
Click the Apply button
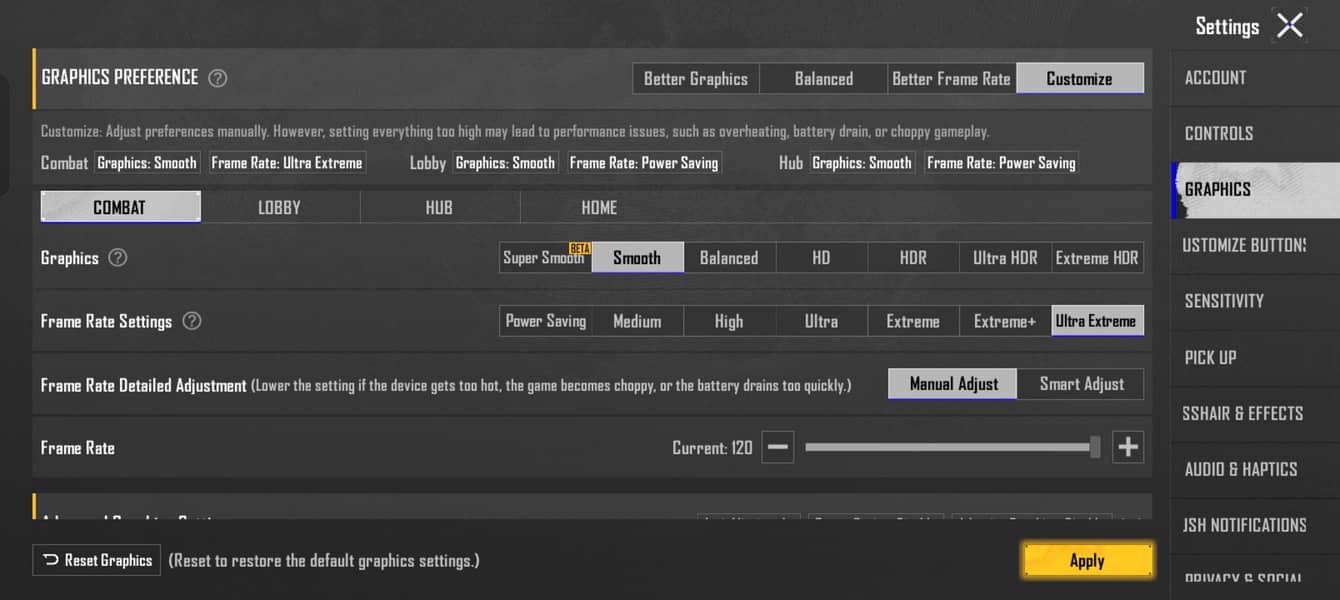[x=1088, y=561]
